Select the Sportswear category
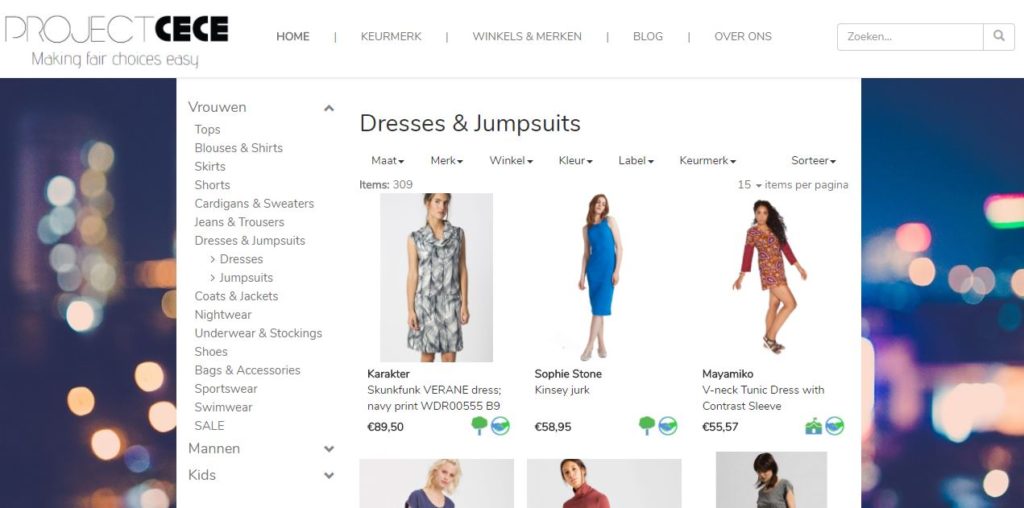The width and height of the screenshot is (1024, 508). coord(225,389)
